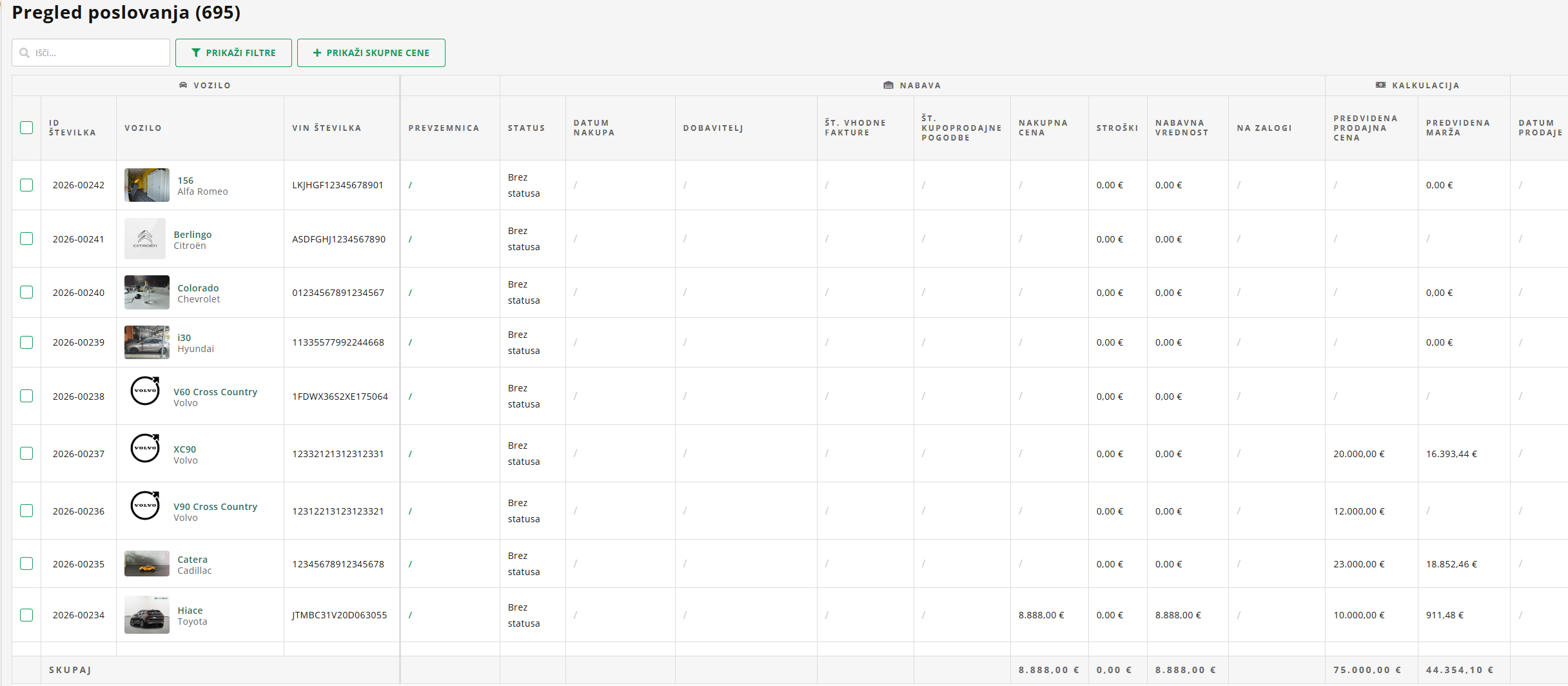The height and width of the screenshot is (686, 1568).
Task: Click VIN LKJHGF12345678901
Action: tap(338, 185)
